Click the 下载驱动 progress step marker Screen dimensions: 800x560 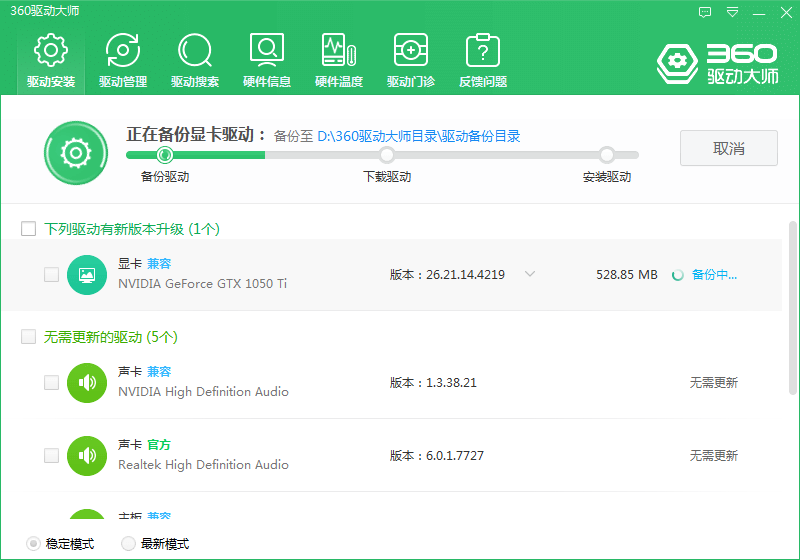(x=387, y=155)
